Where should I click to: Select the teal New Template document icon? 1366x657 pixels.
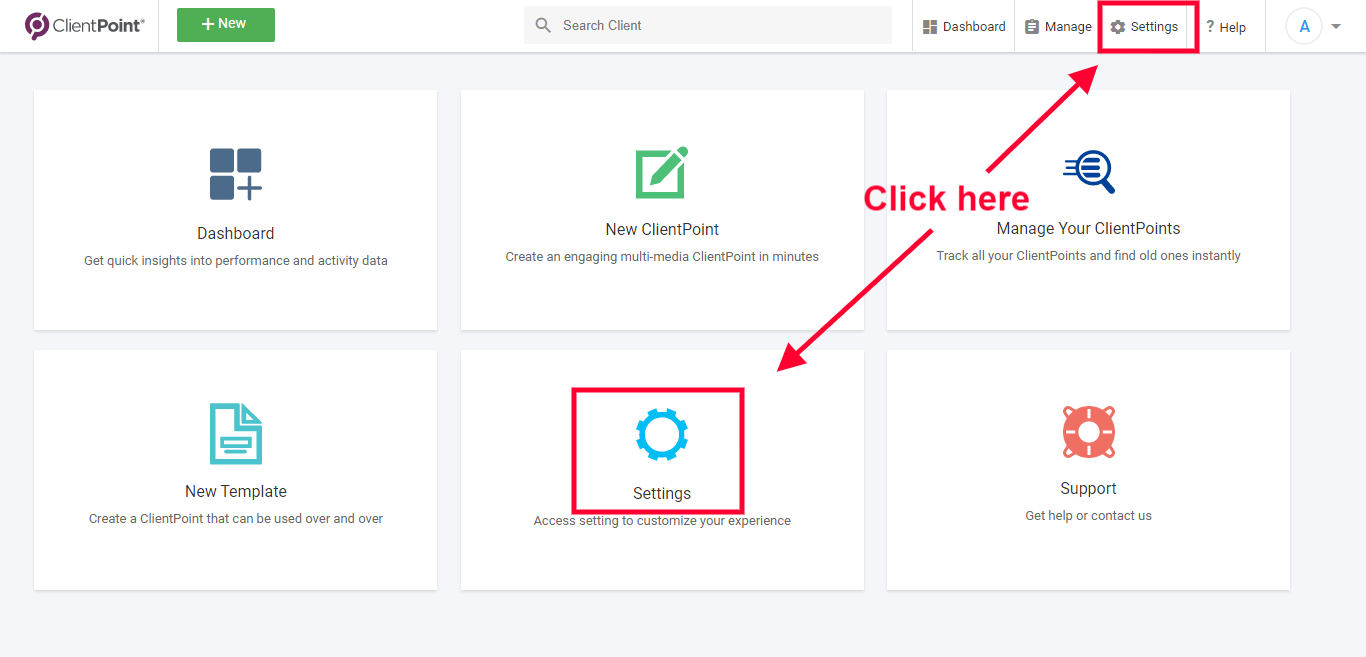(x=235, y=433)
